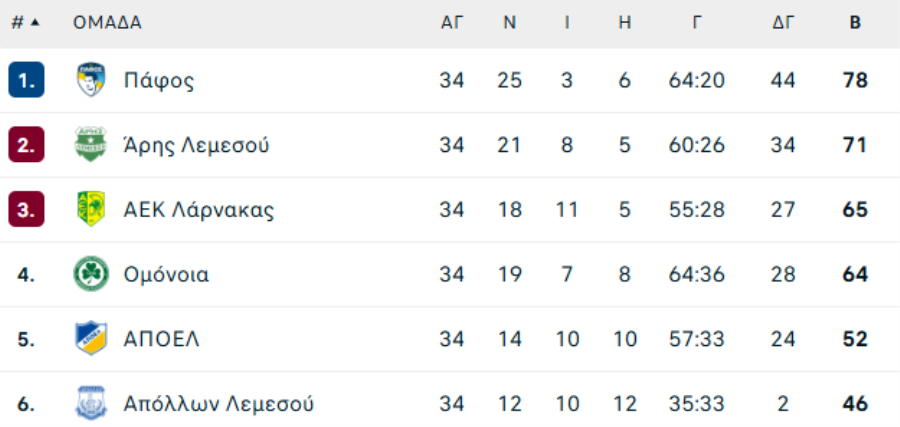Select ΑΠΟΕΛ goals 57:33 cell
Image resolution: width=900 pixels, height=427 pixels.
click(697, 339)
